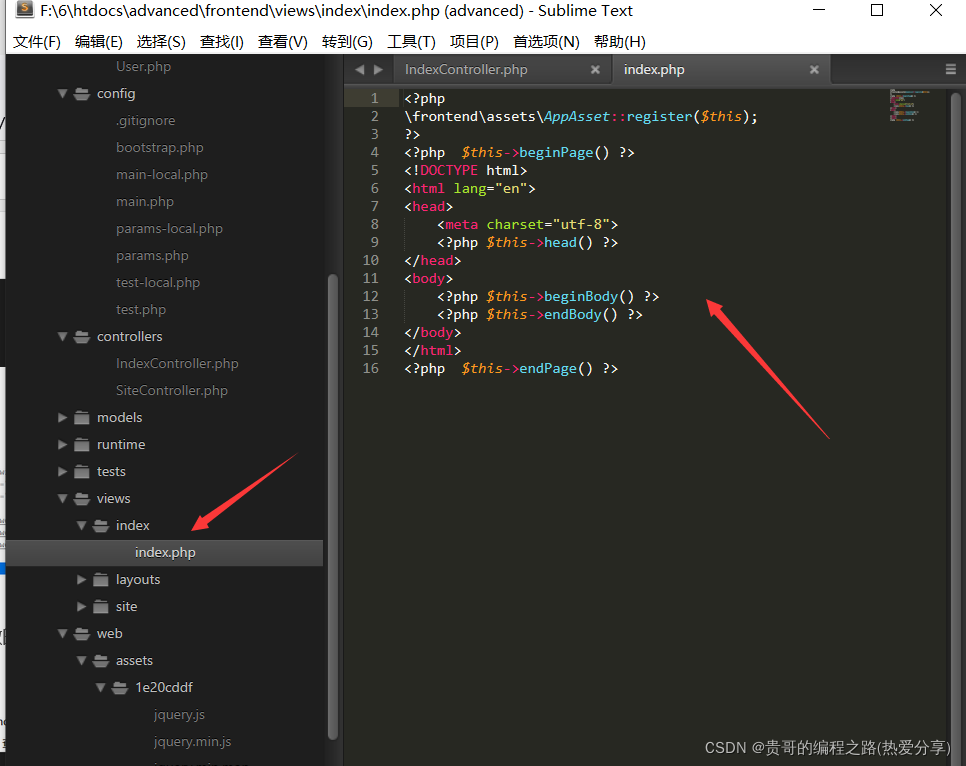Open the 帮助(H) menu
The height and width of the screenshot is (766, 966).
[620, 42]
